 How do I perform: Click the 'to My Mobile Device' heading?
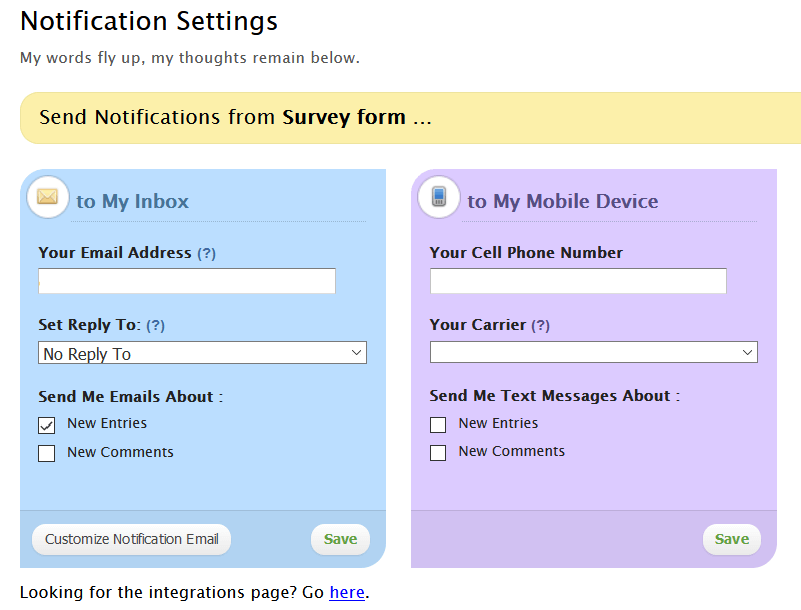(x=563, y=201)
